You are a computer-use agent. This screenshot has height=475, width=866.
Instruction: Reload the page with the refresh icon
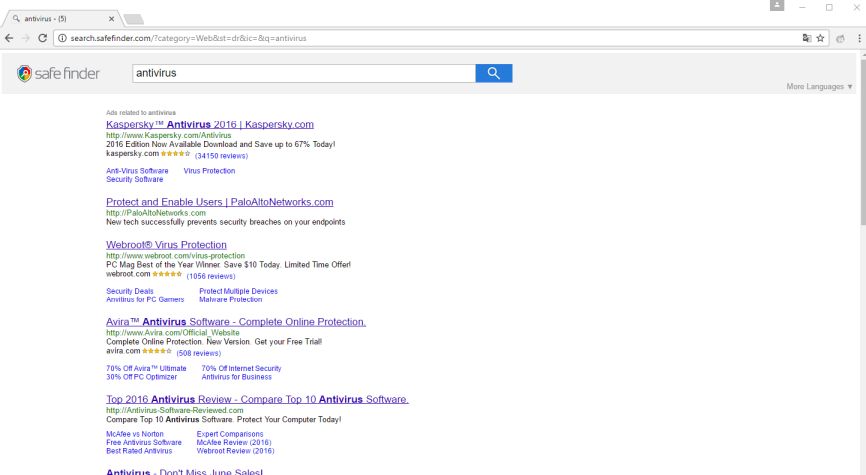pyautogui.click(x=43, y=38)
